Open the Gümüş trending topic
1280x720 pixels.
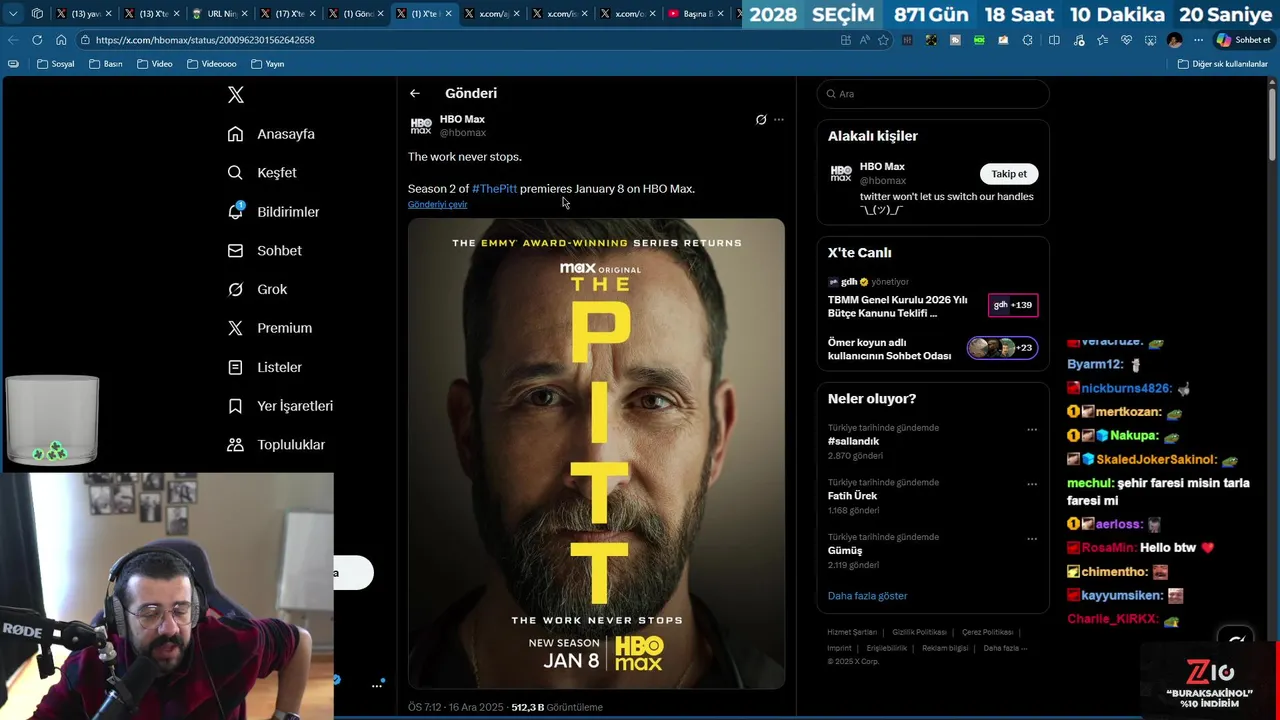(845, 551)
